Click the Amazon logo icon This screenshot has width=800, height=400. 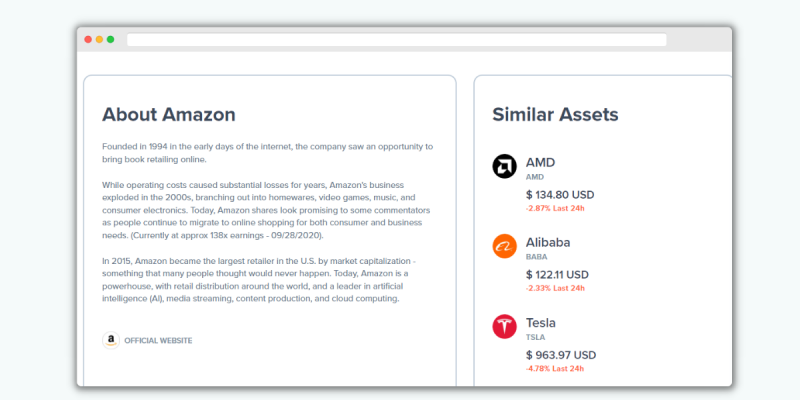[111, 340]
